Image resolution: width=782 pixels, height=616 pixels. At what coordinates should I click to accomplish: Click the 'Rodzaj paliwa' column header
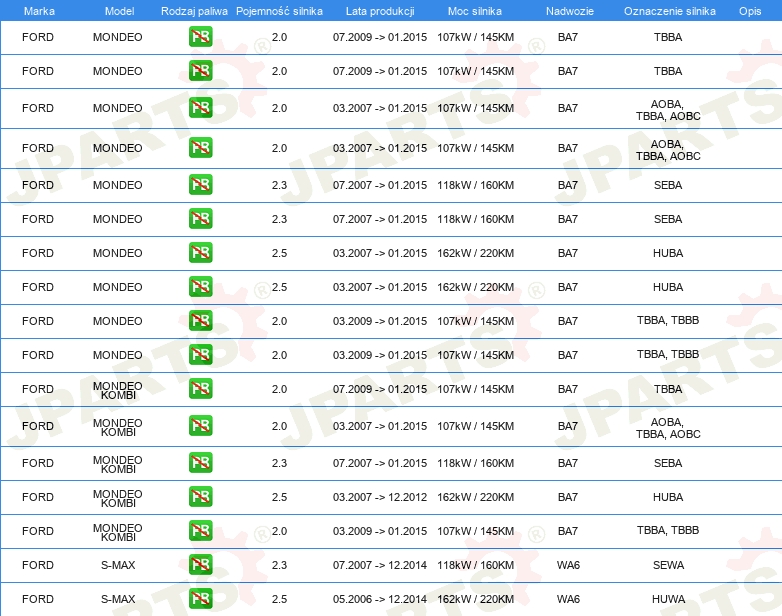(194, 11)
